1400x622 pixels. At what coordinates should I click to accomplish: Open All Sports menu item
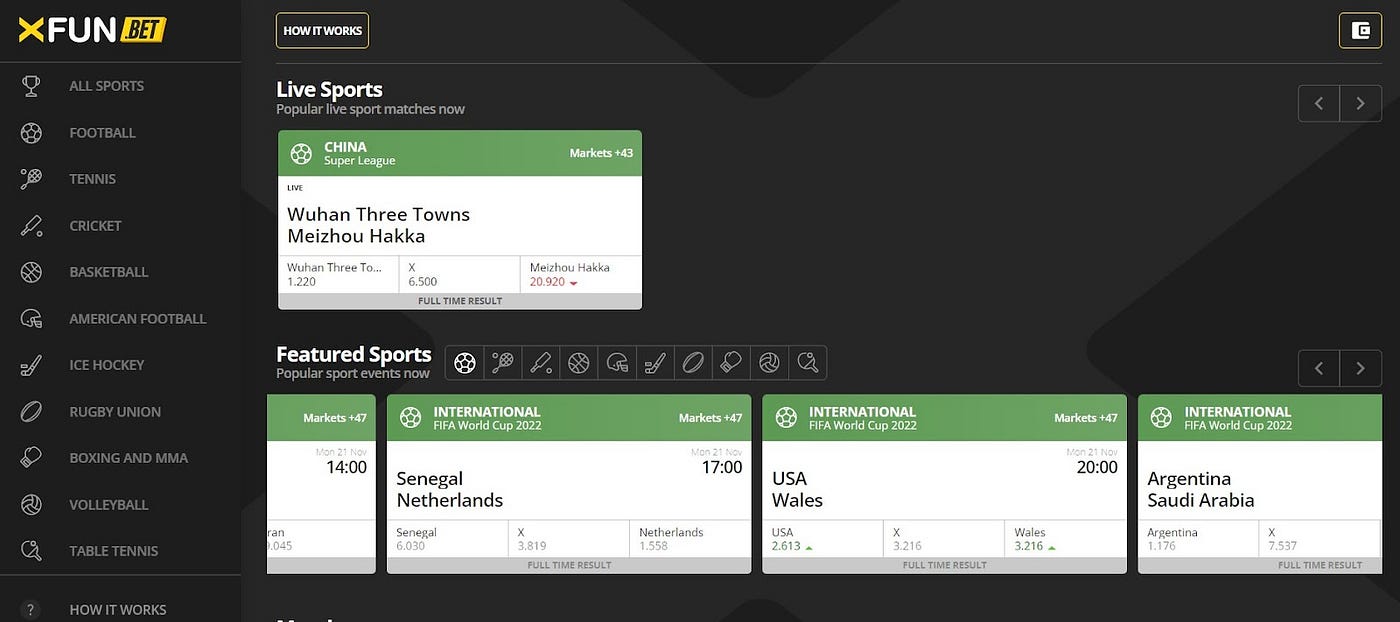tap(106, 86)
